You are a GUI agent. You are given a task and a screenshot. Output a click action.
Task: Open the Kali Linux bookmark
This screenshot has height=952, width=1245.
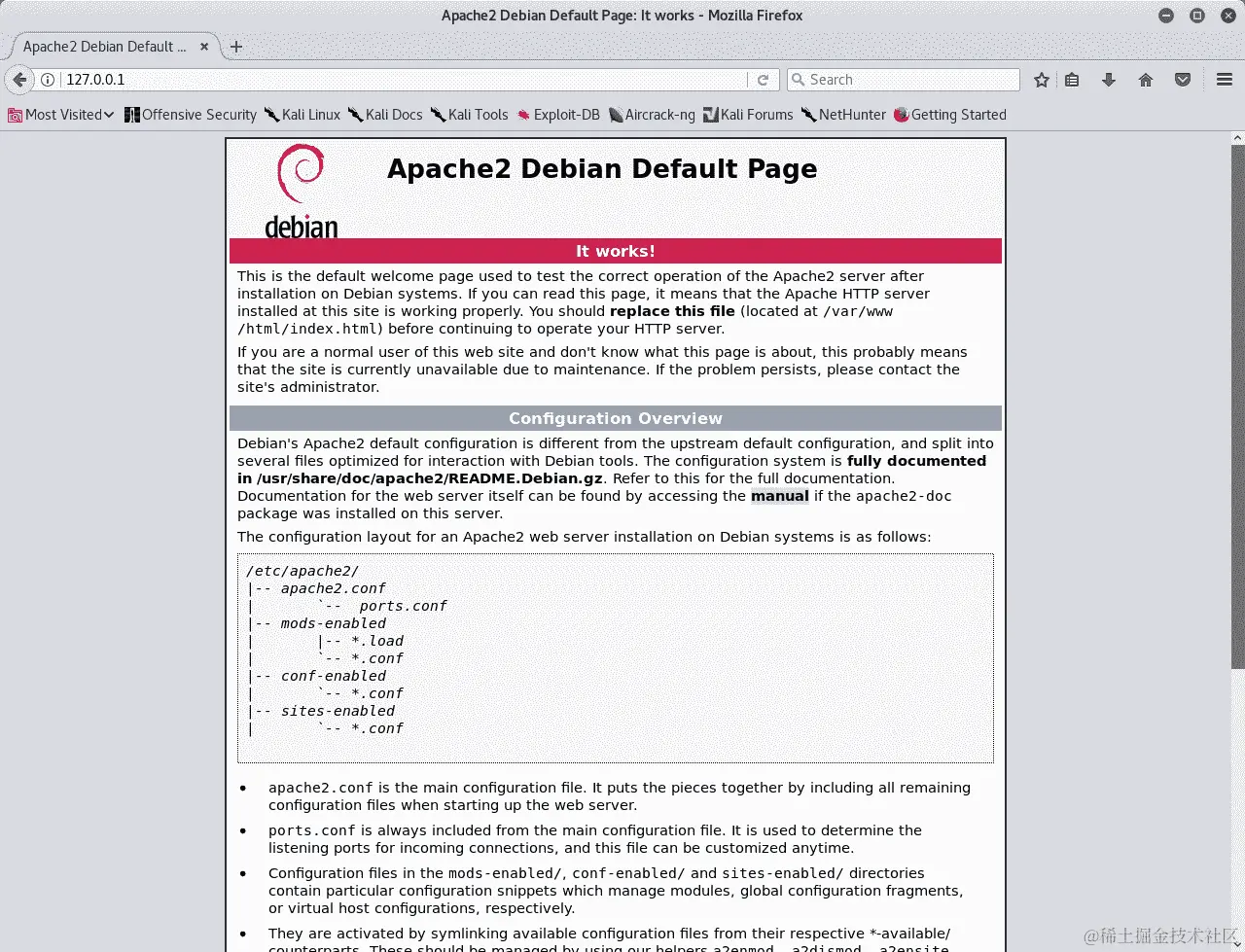[x=302, y=115]
